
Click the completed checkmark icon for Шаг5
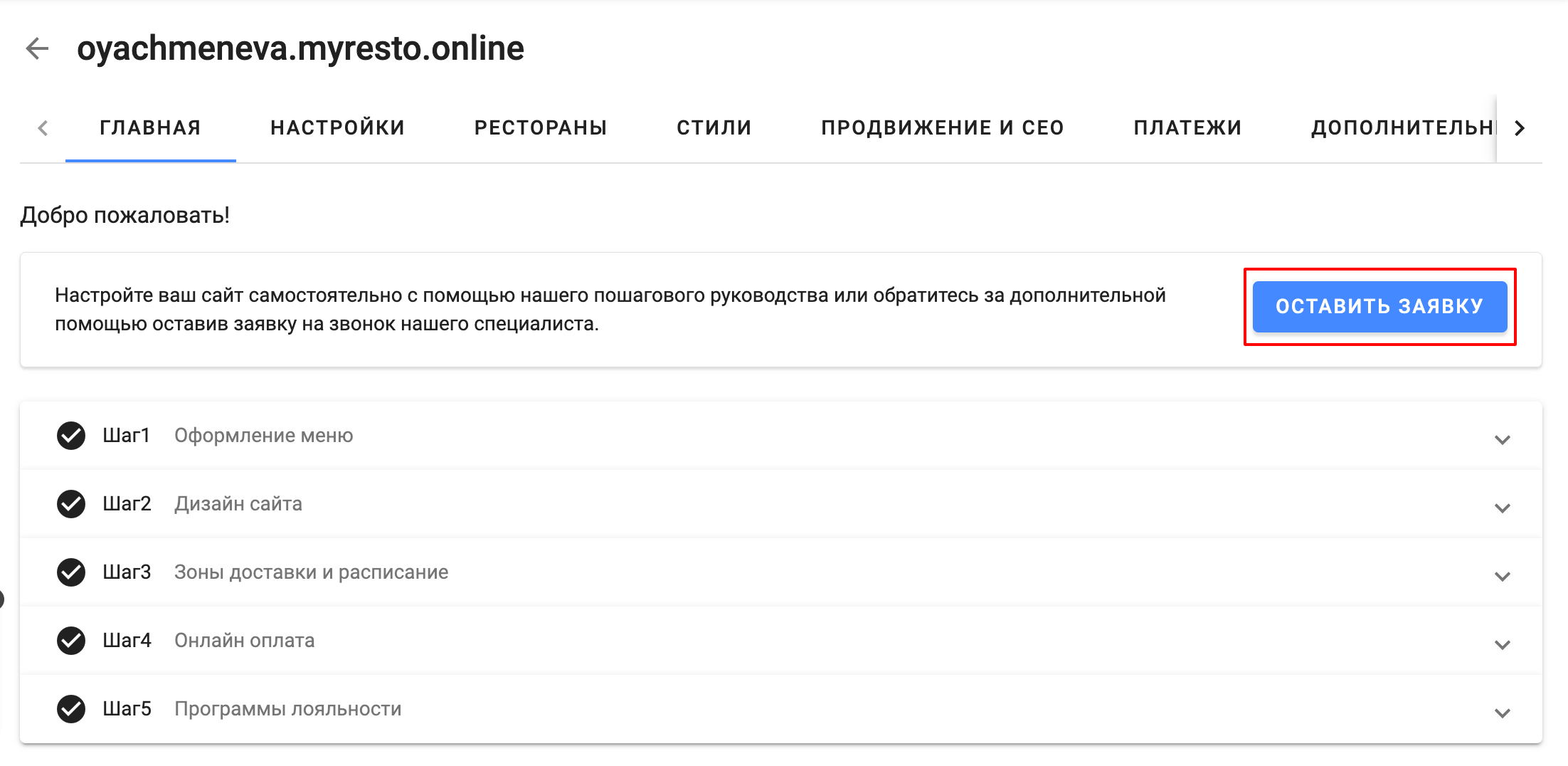click(x=70, y=708)
